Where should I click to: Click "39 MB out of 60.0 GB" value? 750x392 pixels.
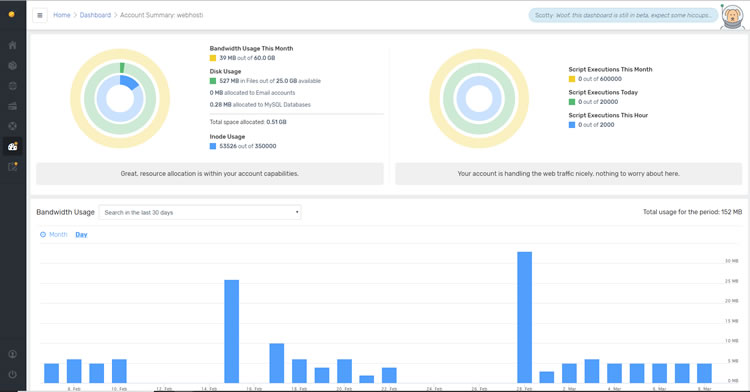click(x=247, y=58)
